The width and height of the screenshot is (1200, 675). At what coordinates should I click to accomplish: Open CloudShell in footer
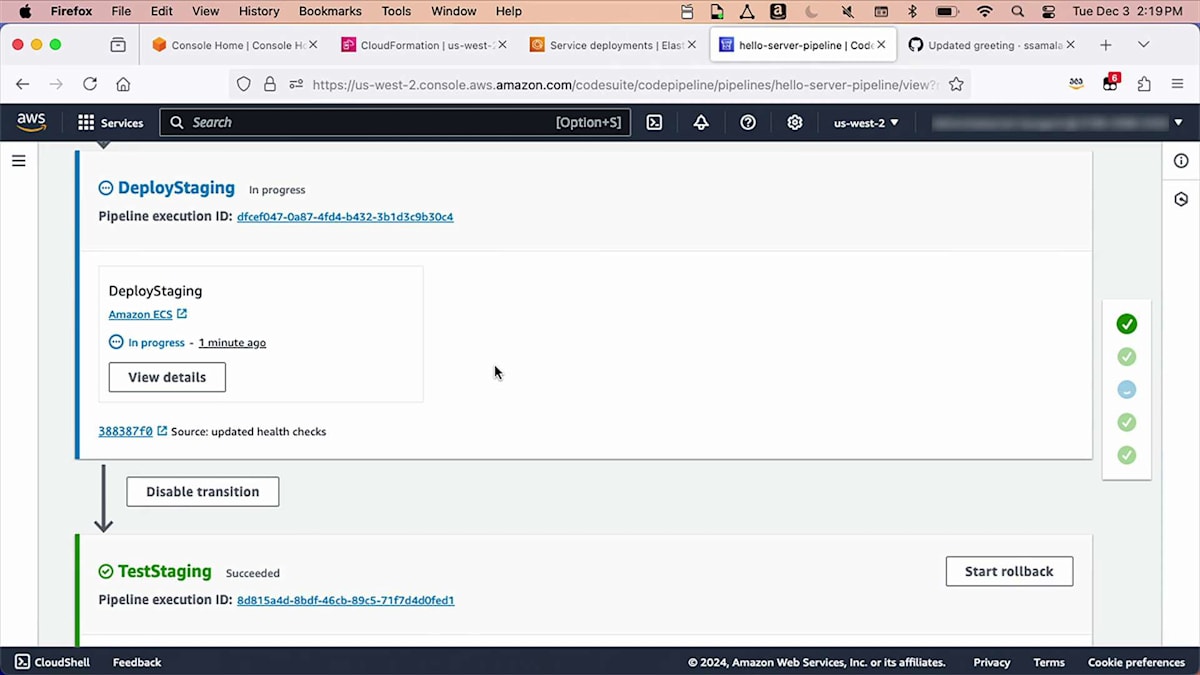(x=52, y=662)
